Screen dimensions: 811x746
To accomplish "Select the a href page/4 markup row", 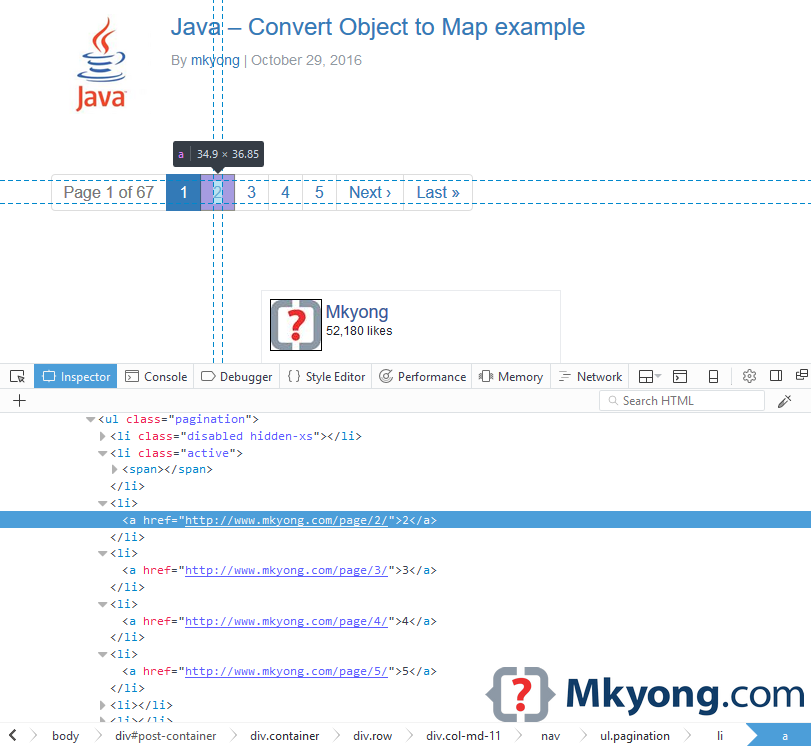I will pyautogui.click(x=279, y=621).
